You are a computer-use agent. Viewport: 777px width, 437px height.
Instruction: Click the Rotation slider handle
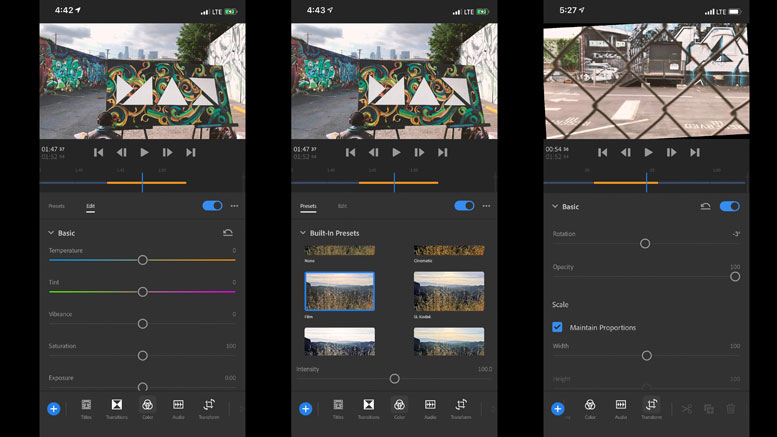point(645,243)
